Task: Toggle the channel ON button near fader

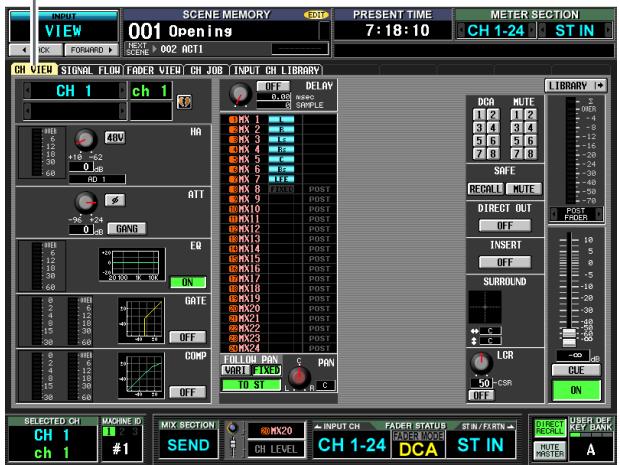Action: pos(576,390)
